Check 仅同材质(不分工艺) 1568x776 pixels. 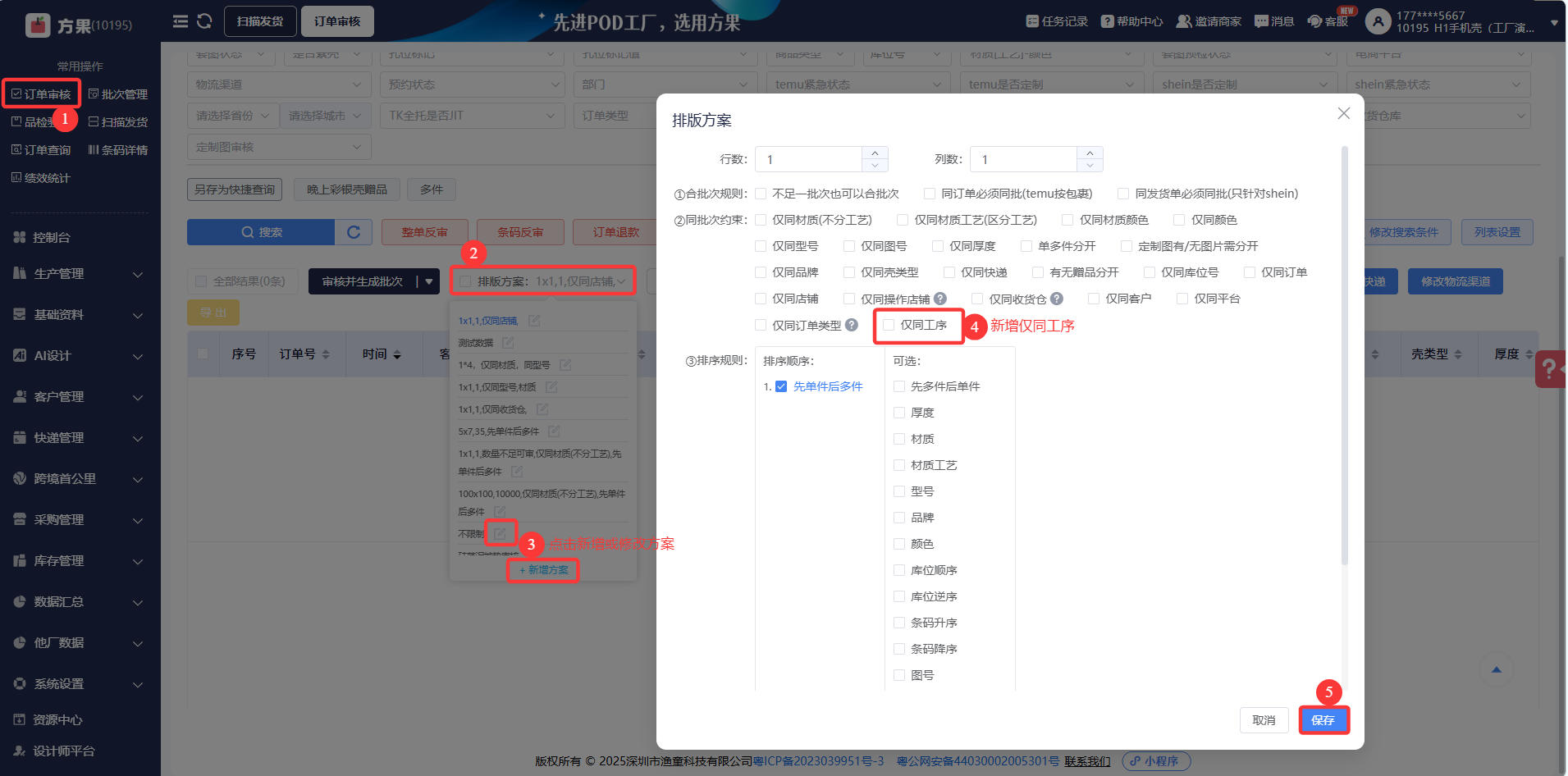pos(761,220)
